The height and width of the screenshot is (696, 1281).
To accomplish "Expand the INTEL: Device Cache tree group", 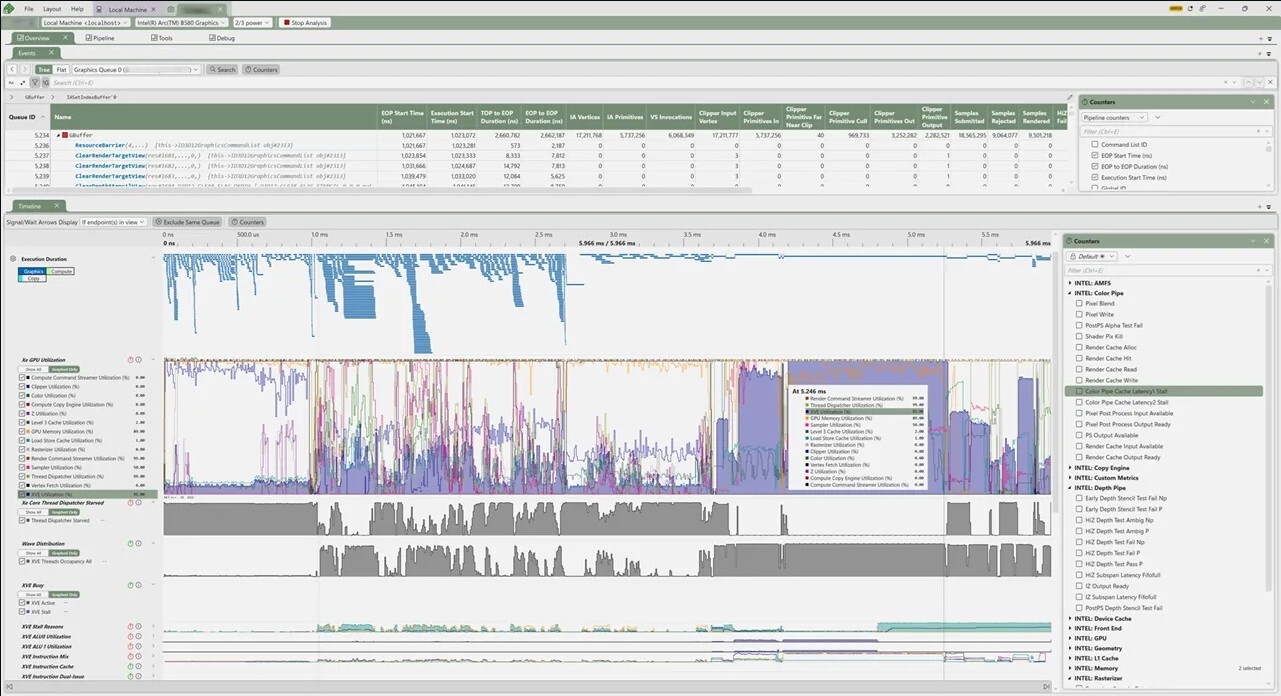I will [x=1071, y=618].
